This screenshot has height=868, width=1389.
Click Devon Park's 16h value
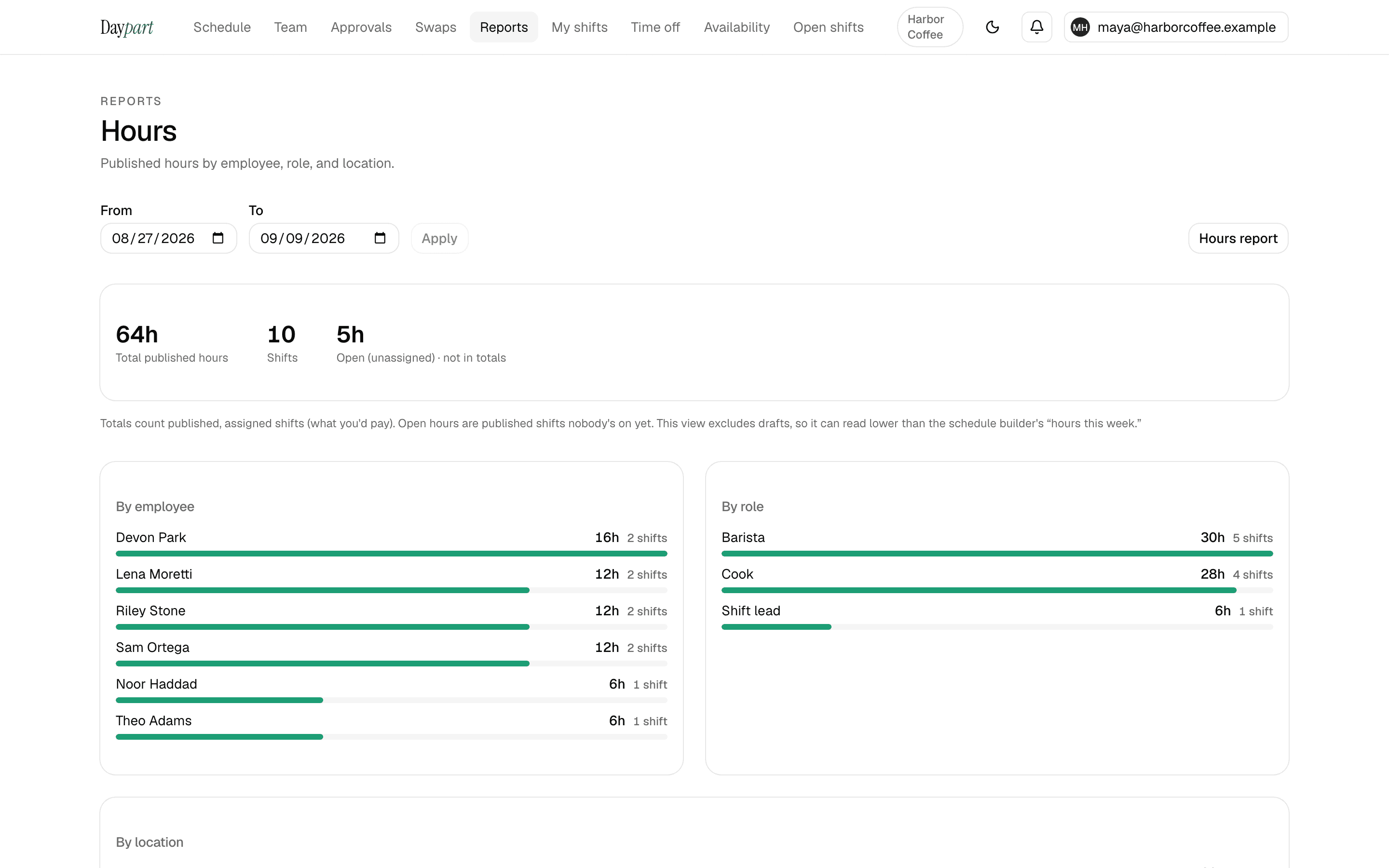(607, 537)
